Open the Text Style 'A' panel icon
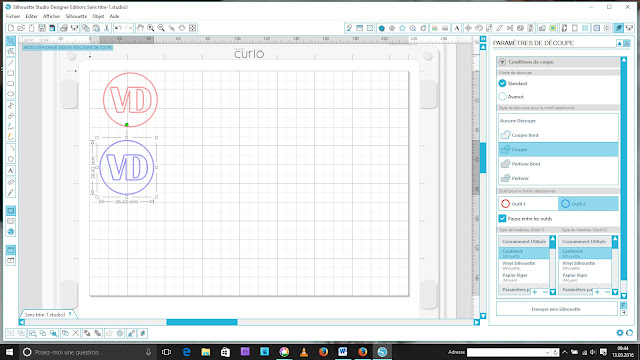The image size is (640, 360). (457, 28)
